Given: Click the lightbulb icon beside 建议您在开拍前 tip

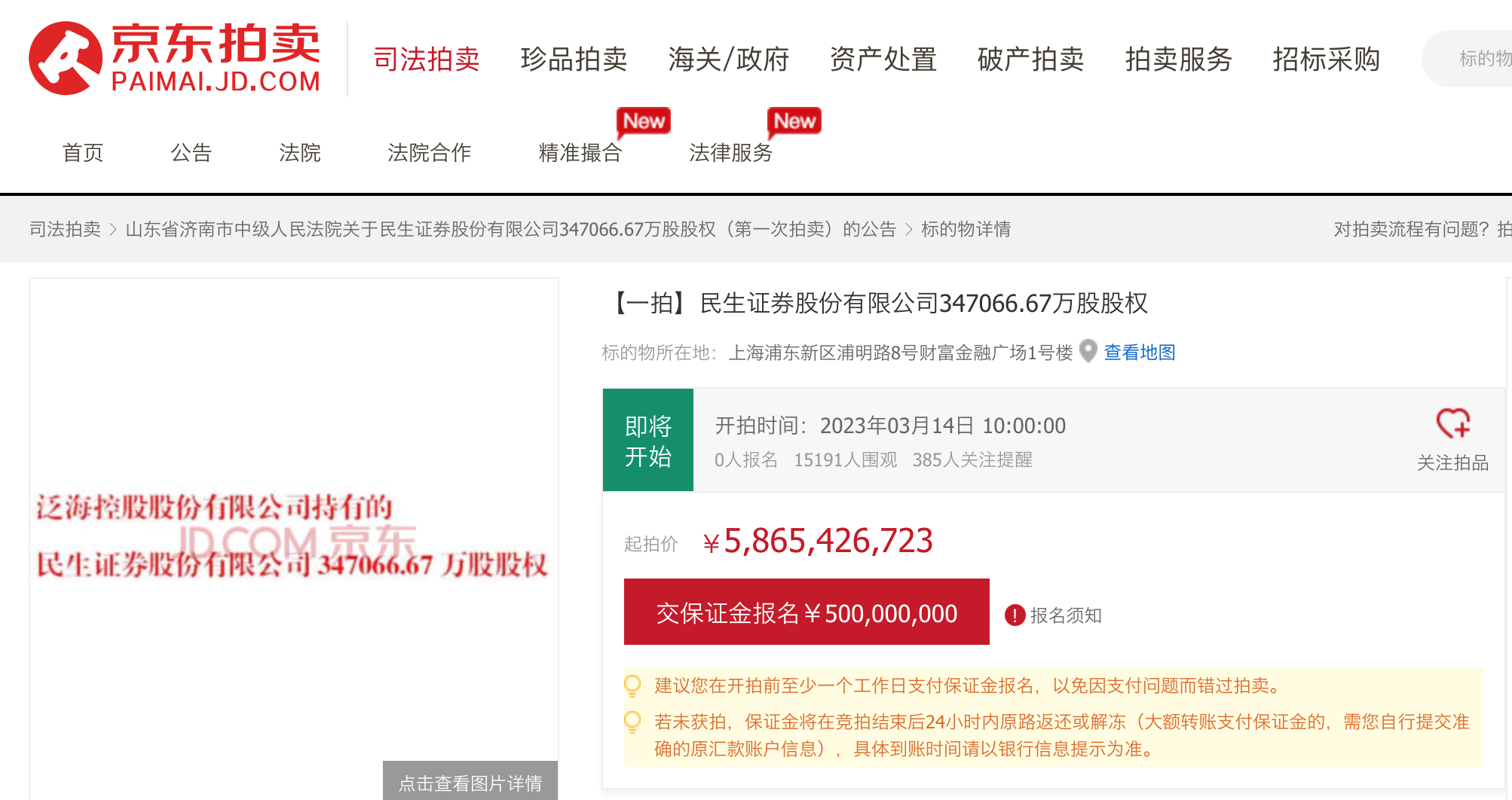Looking at the screenshot, I should coord(632,685).
